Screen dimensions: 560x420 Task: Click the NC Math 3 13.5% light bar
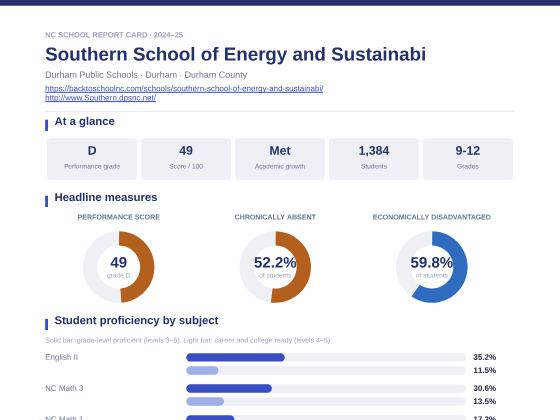(x=205, y=401)
